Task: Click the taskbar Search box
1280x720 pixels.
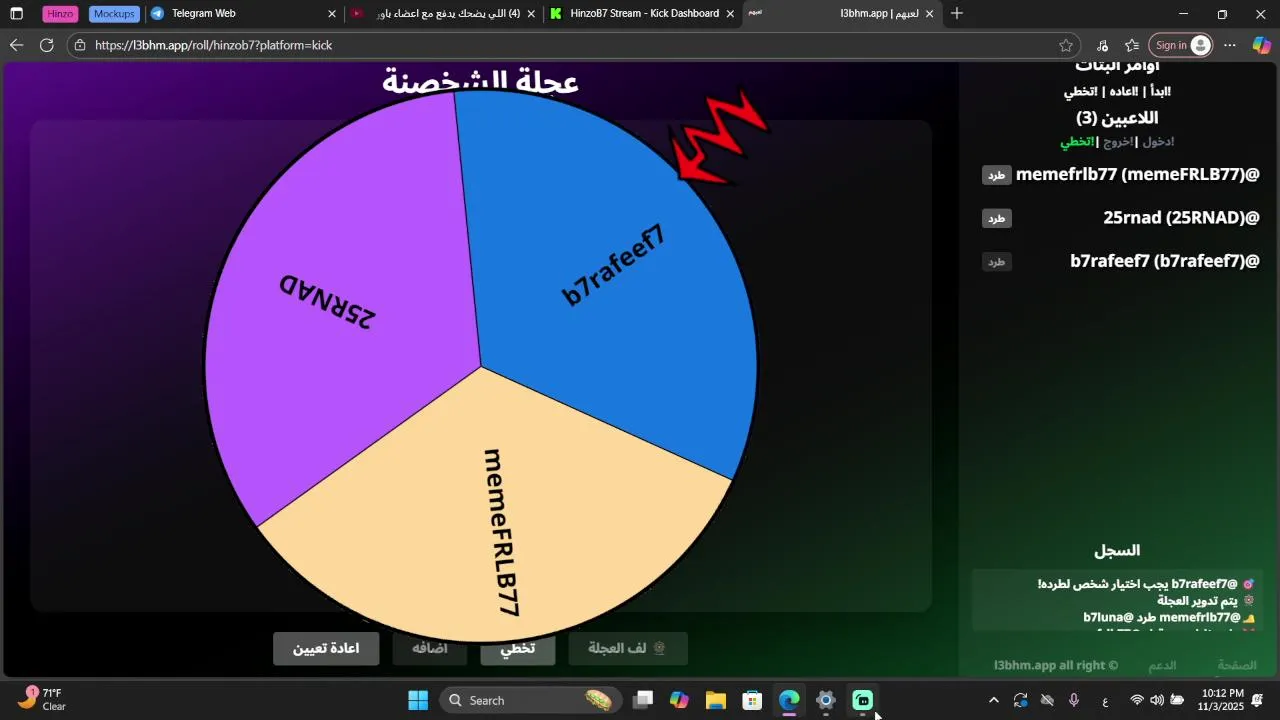Action: (x=530, y=700)
